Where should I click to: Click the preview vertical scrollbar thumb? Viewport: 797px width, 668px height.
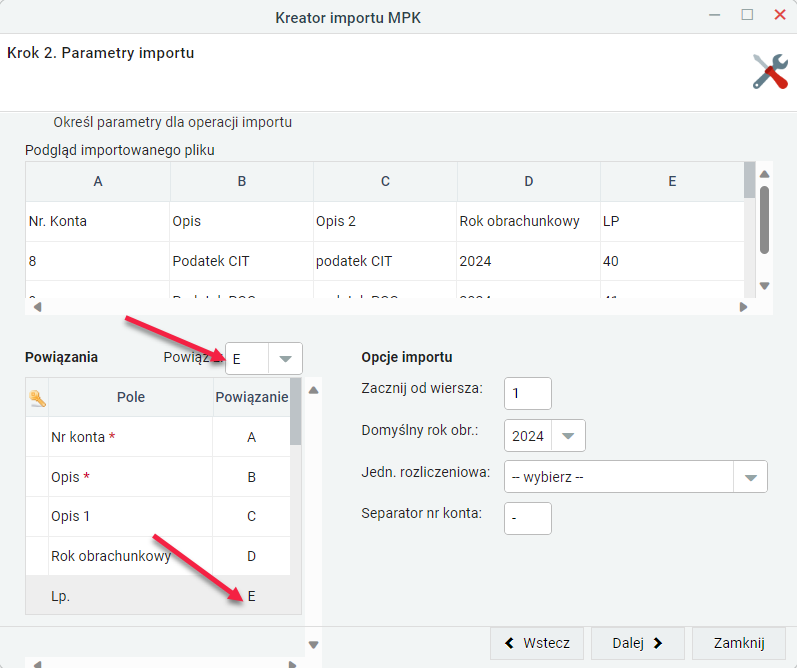click(764, 220)
